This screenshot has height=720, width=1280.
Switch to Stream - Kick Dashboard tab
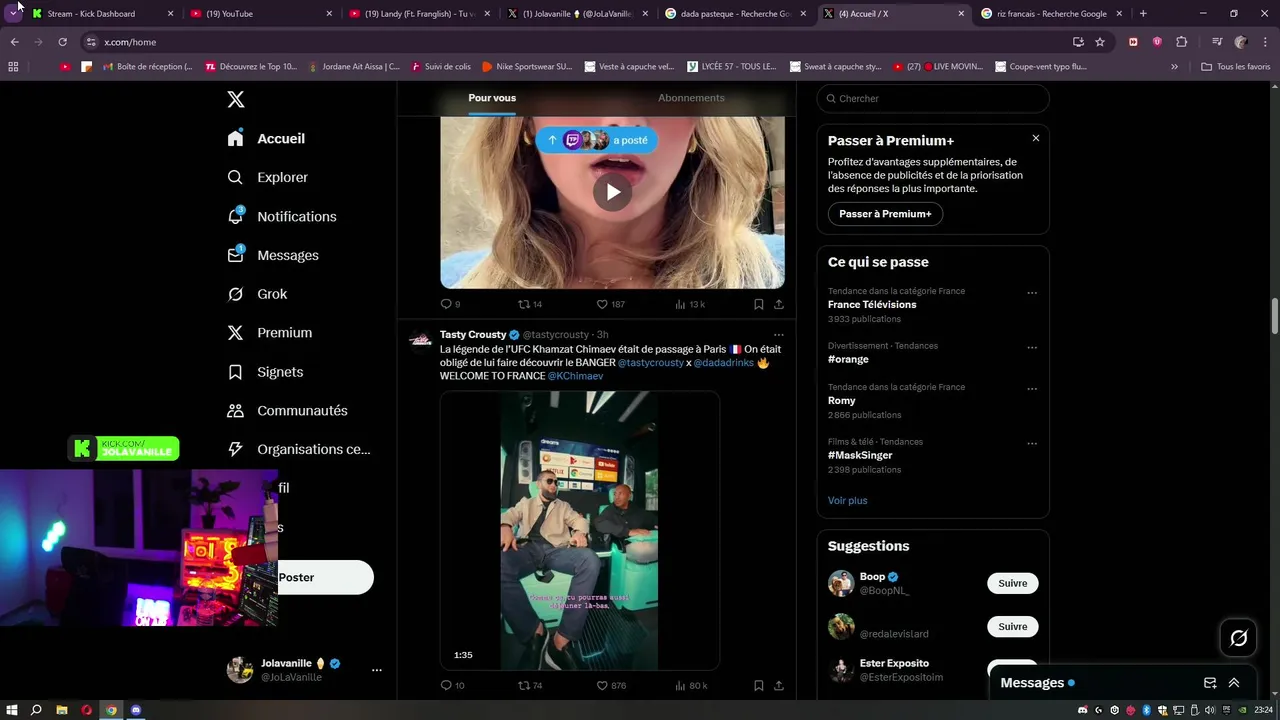coord(102,14)
